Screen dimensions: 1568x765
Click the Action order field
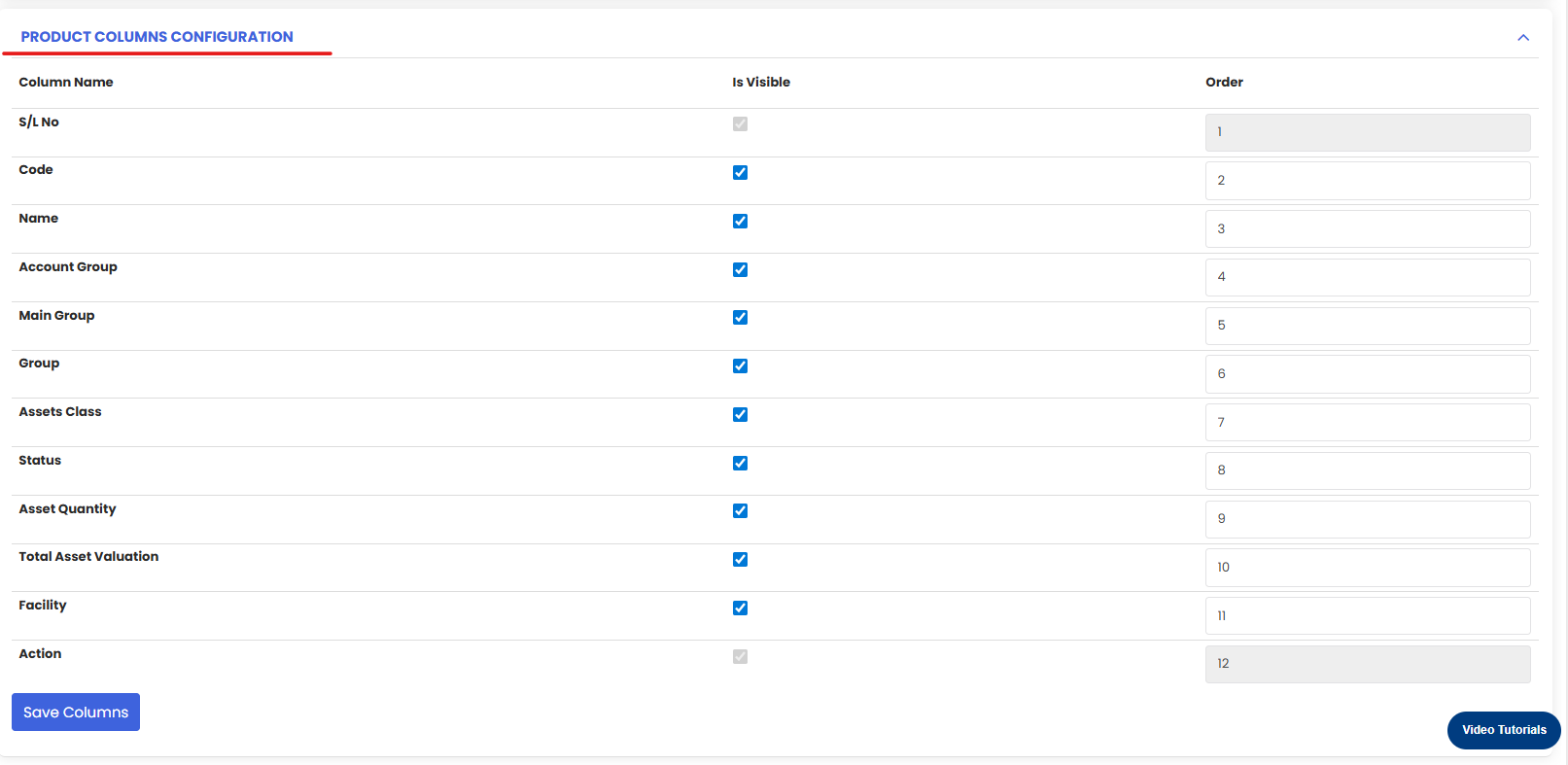1368,664
